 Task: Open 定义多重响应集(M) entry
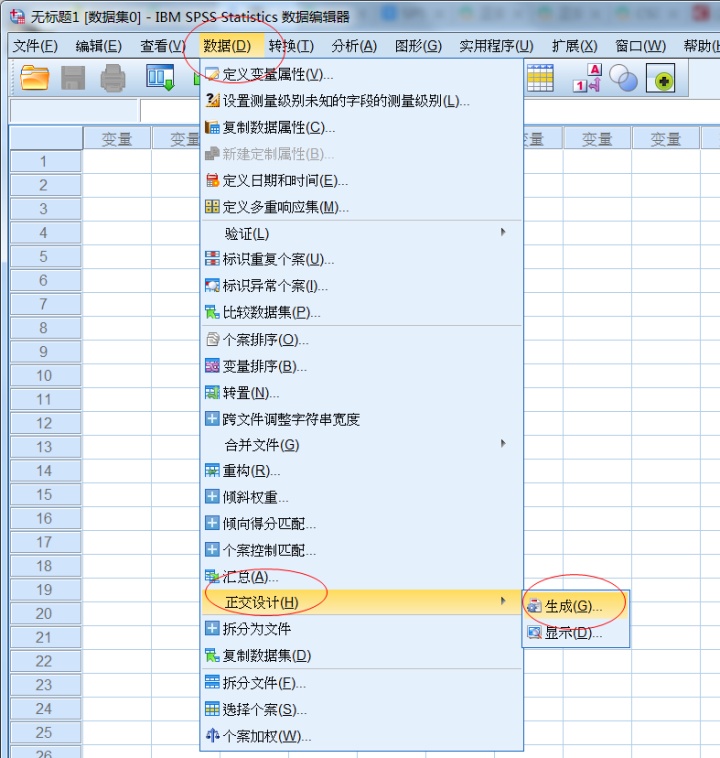(361, 207)
